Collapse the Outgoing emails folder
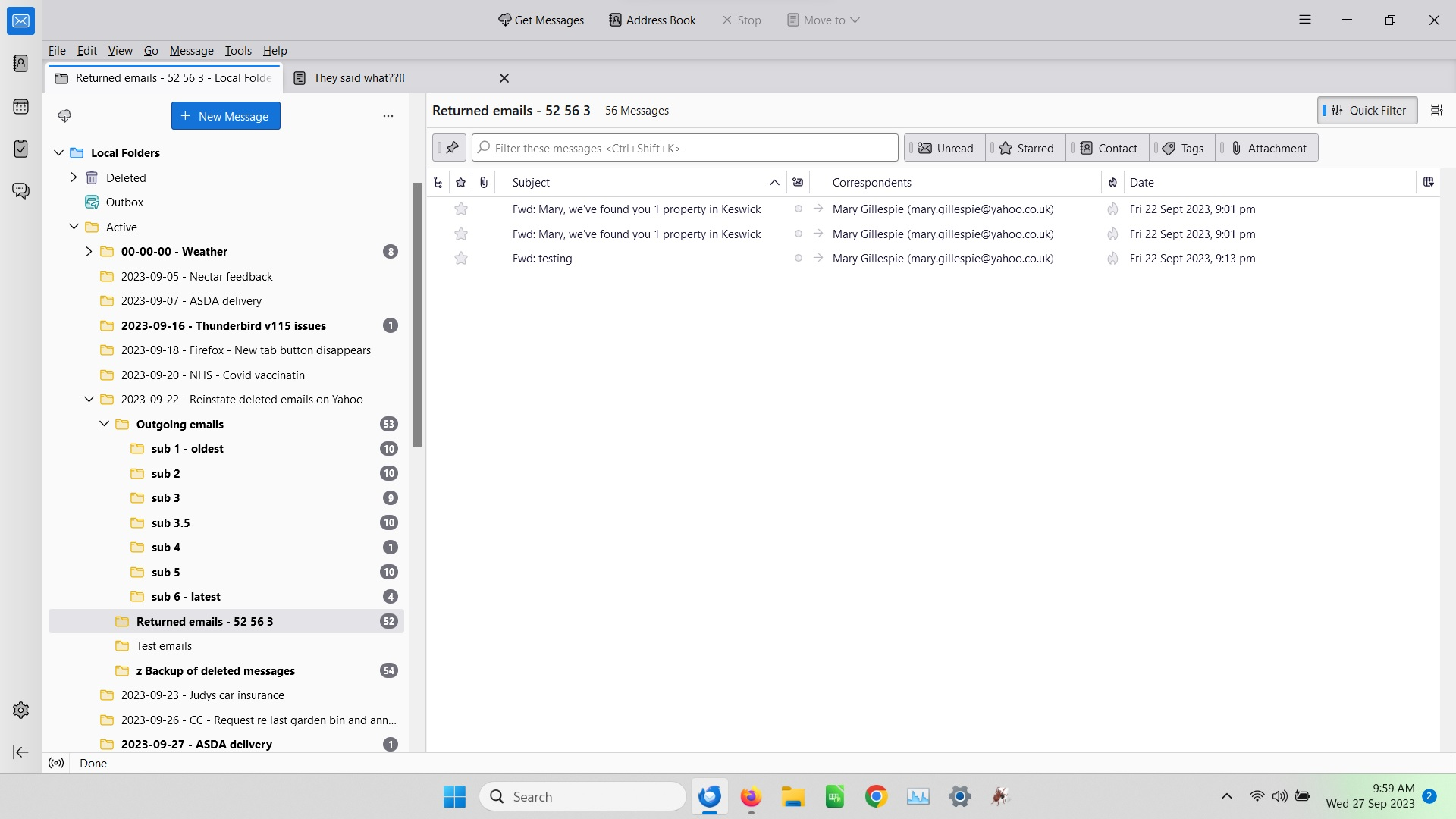Viewport: 1456px width, 819px height. (104, 424)
